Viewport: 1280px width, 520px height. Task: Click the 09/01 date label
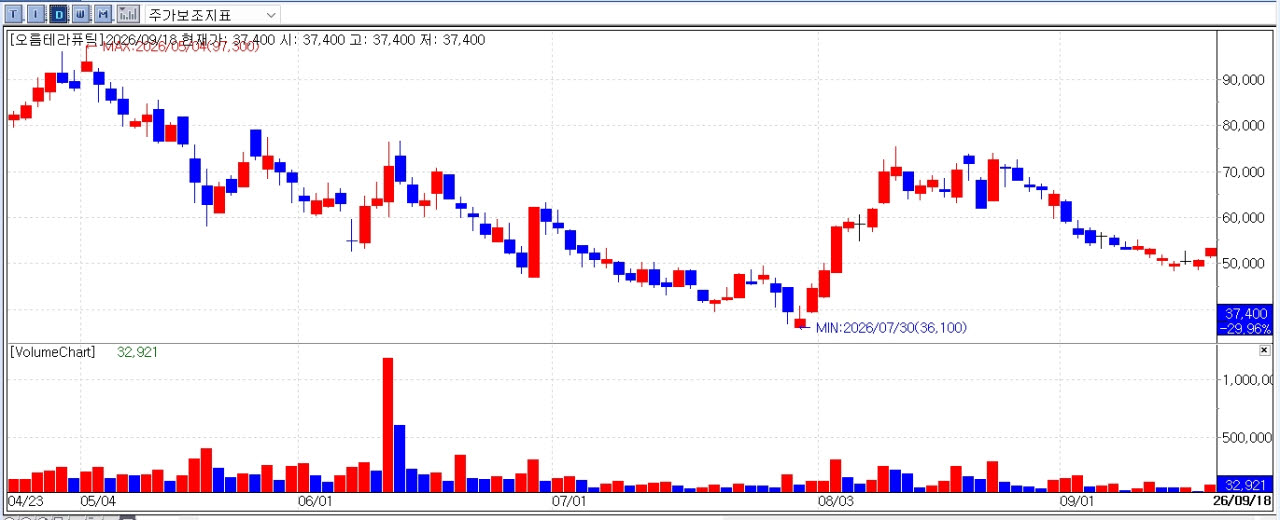(1076, 500)
